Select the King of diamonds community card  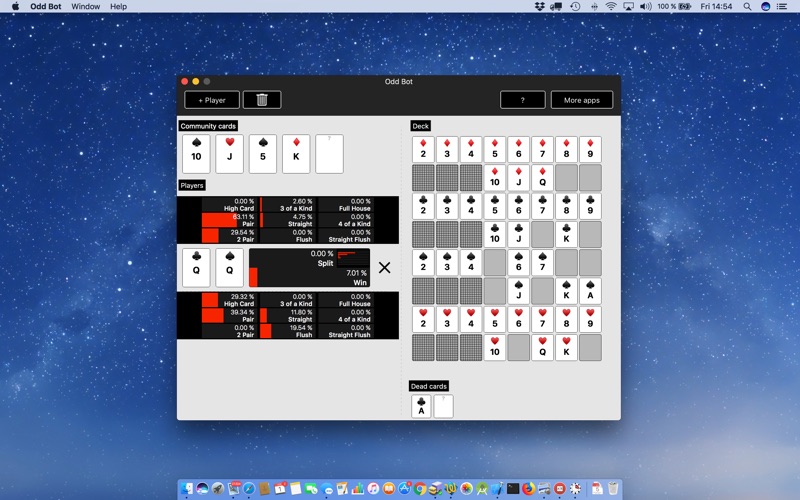coord(296,154)
